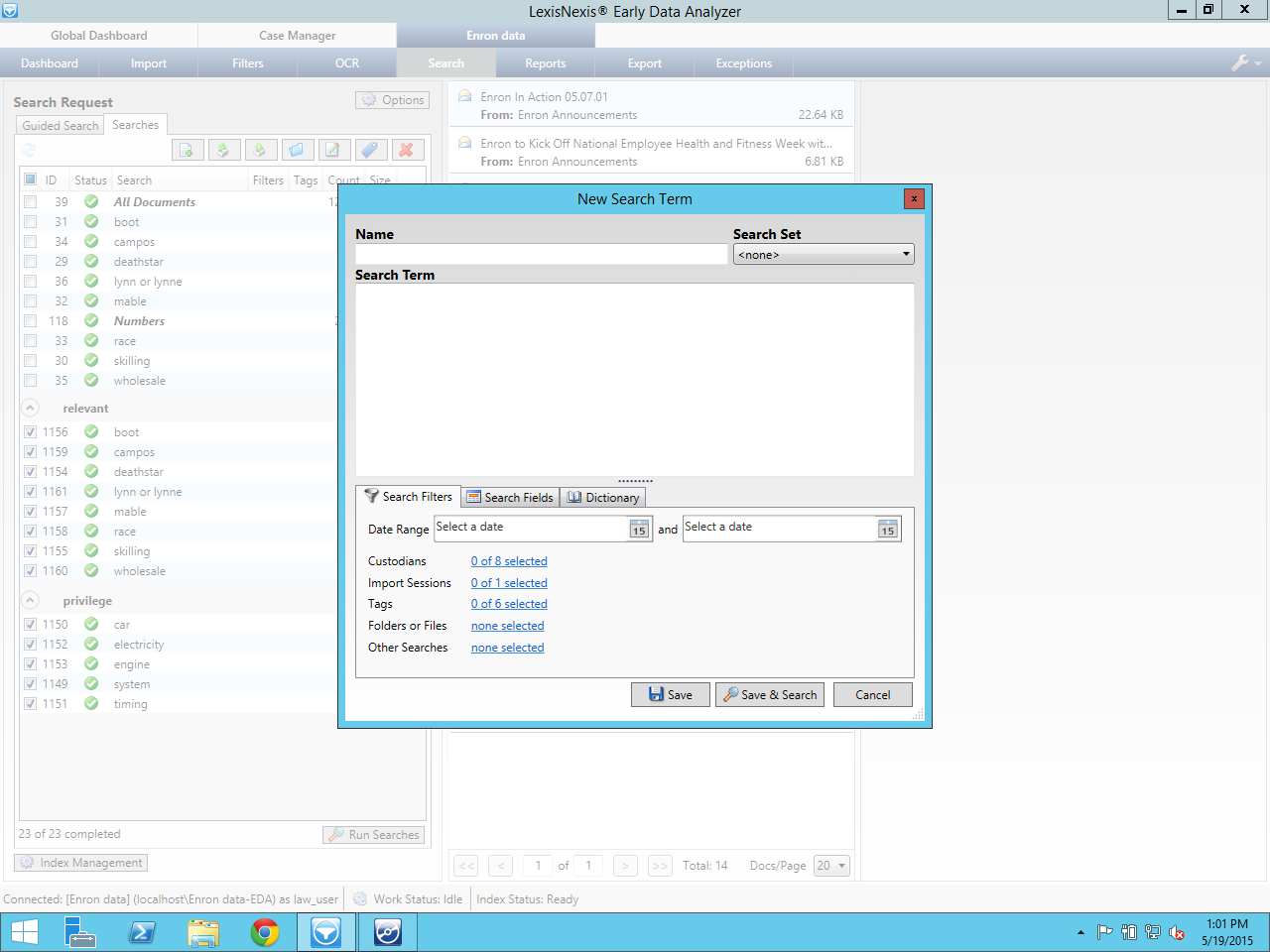This screenshot has width=1270, height=952.
Task: Click the muted volume icon in system tray
Action: [1177, 932]
